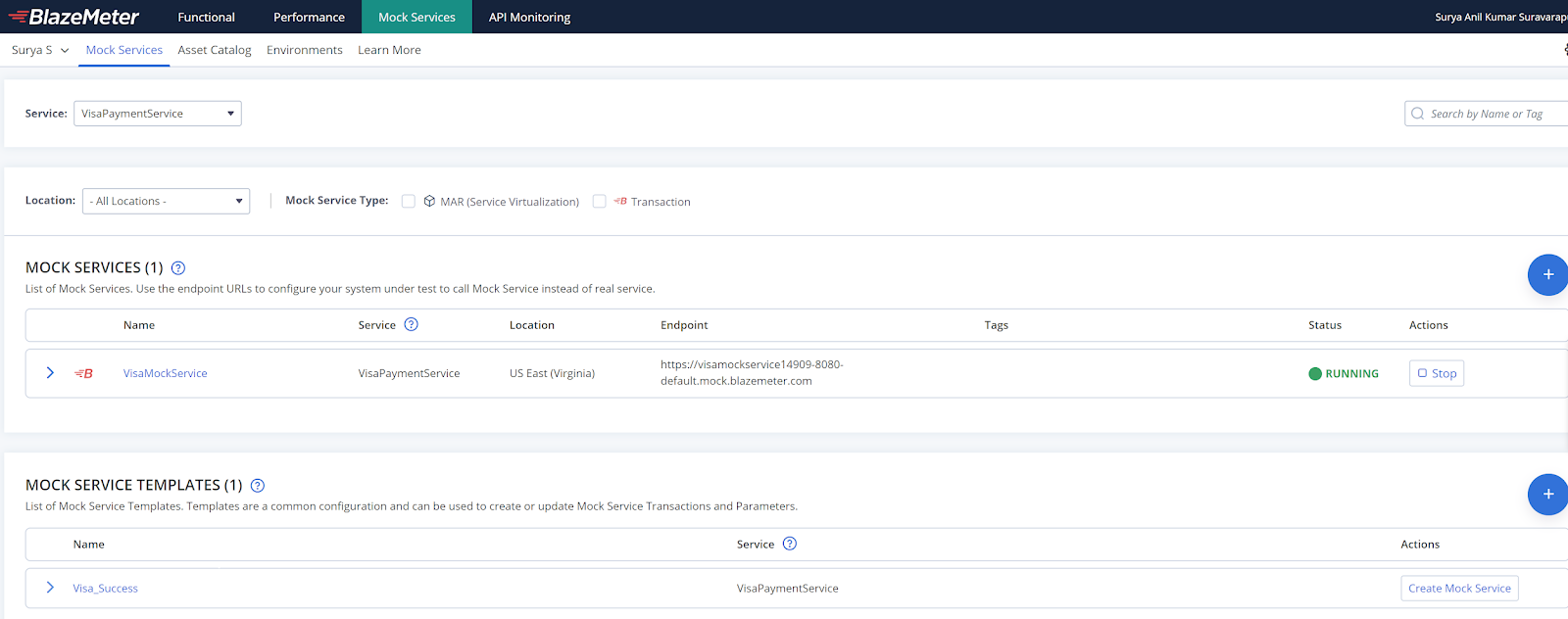The image size is (1568, 619).
Task: Click help icon next to Service column in mock services table
Action: pyautogui.click(x=412, y=324)
